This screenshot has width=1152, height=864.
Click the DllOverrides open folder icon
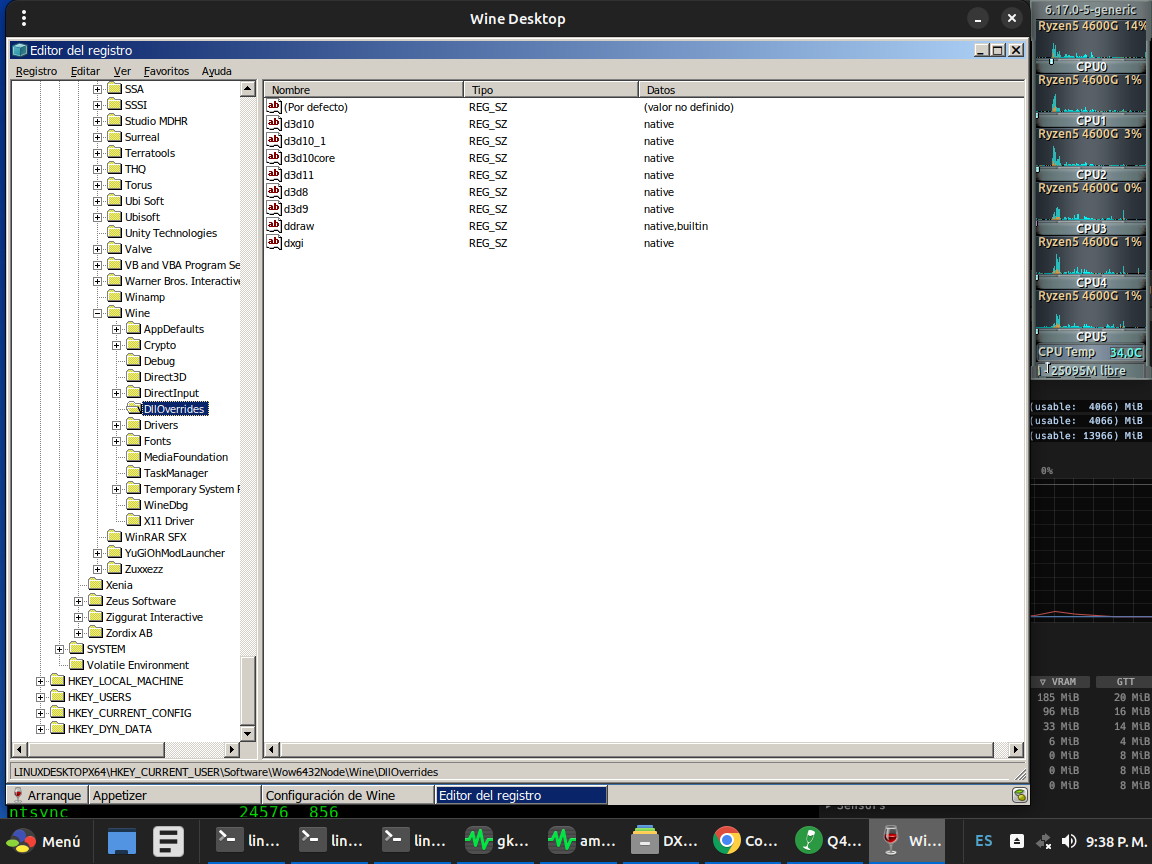[x=133, y=408]
